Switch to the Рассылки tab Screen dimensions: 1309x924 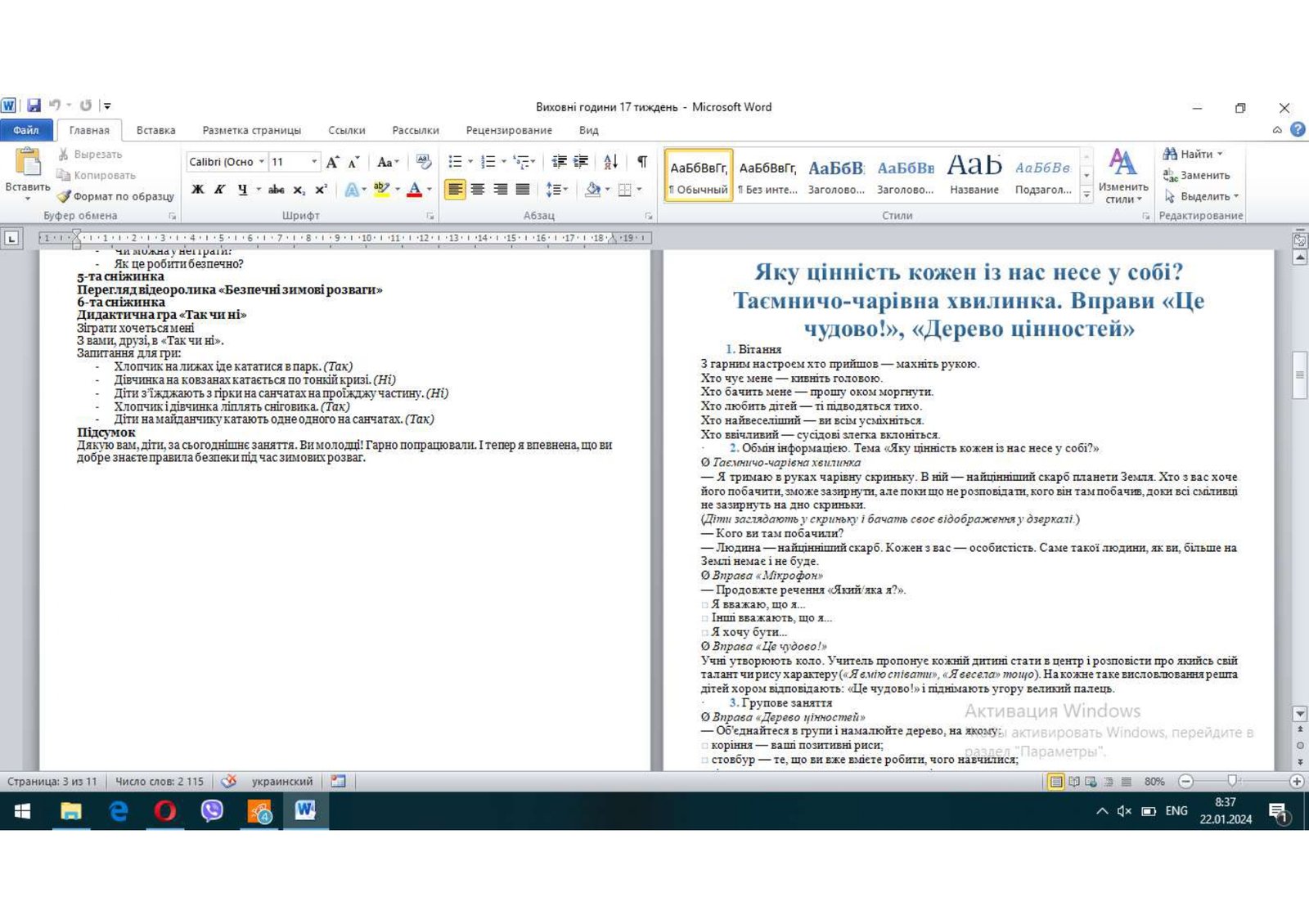click(x=416, y=130)
